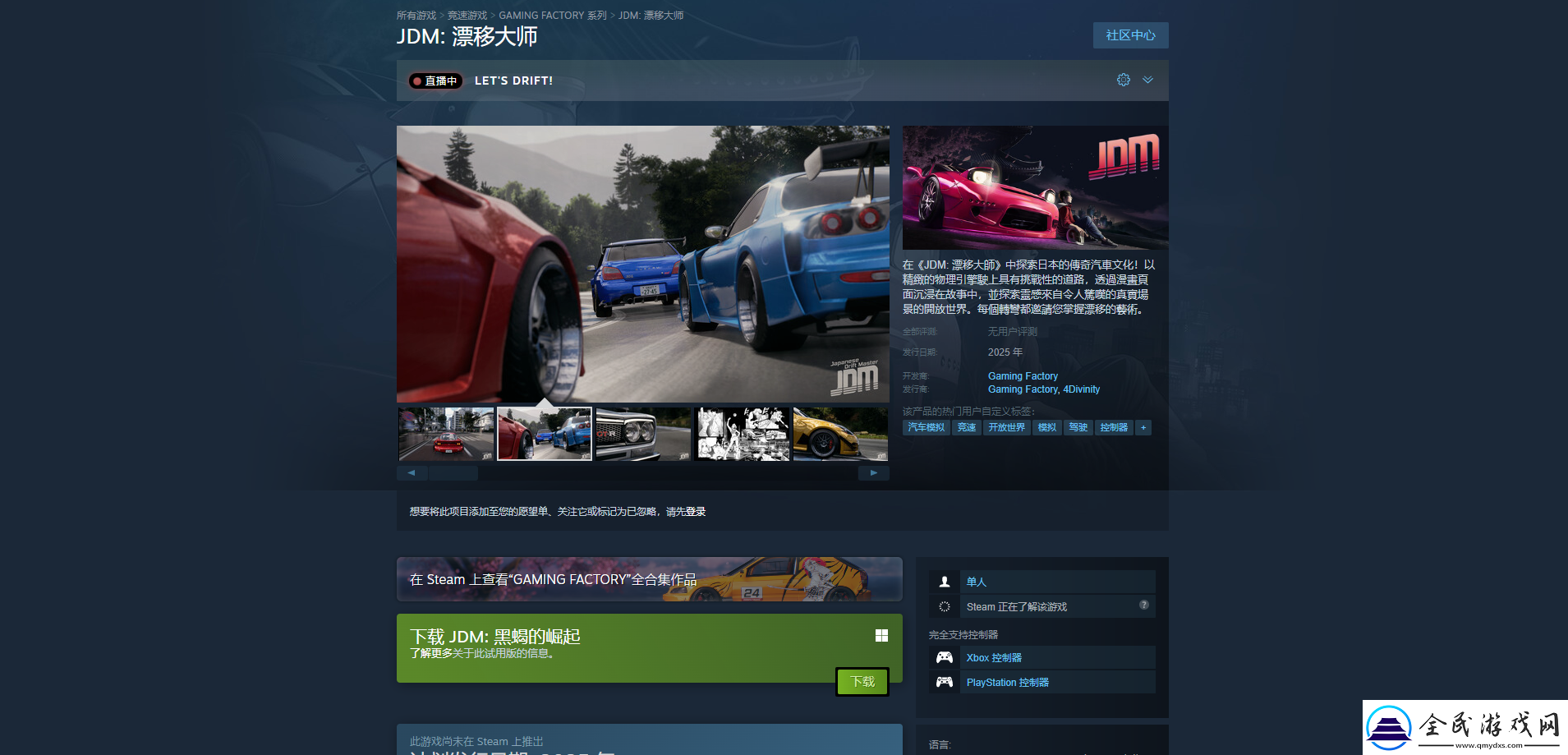
Task: Select the black and white manga thumbnail
Action: click(742, 434)
